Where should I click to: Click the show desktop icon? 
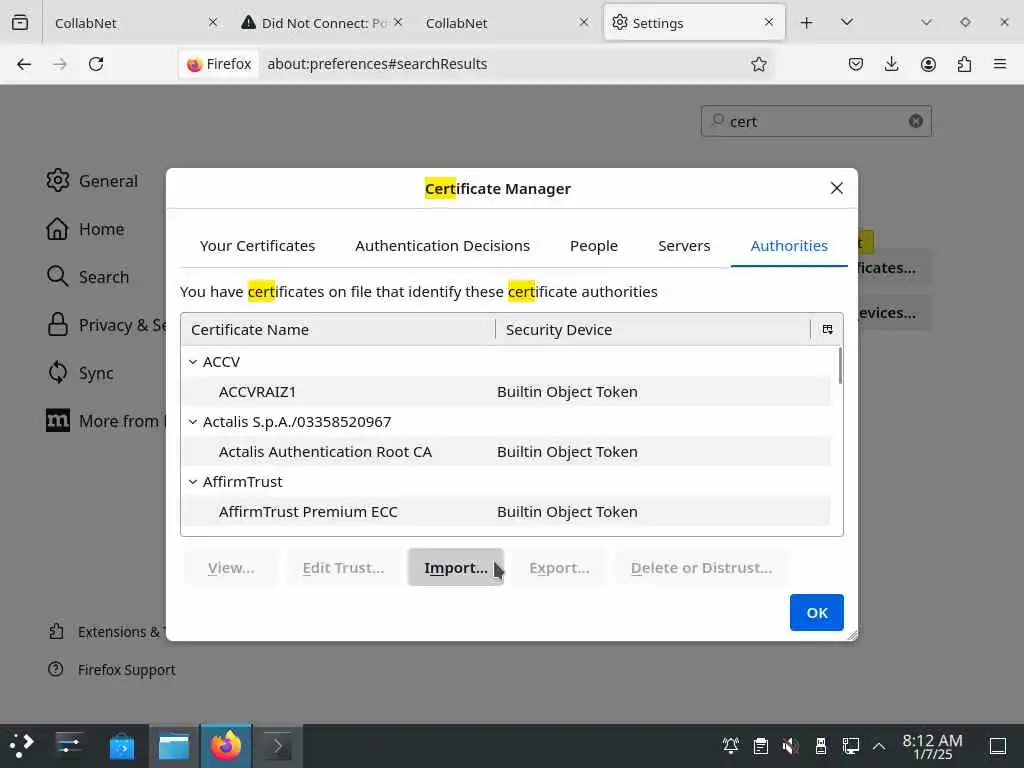998,745
